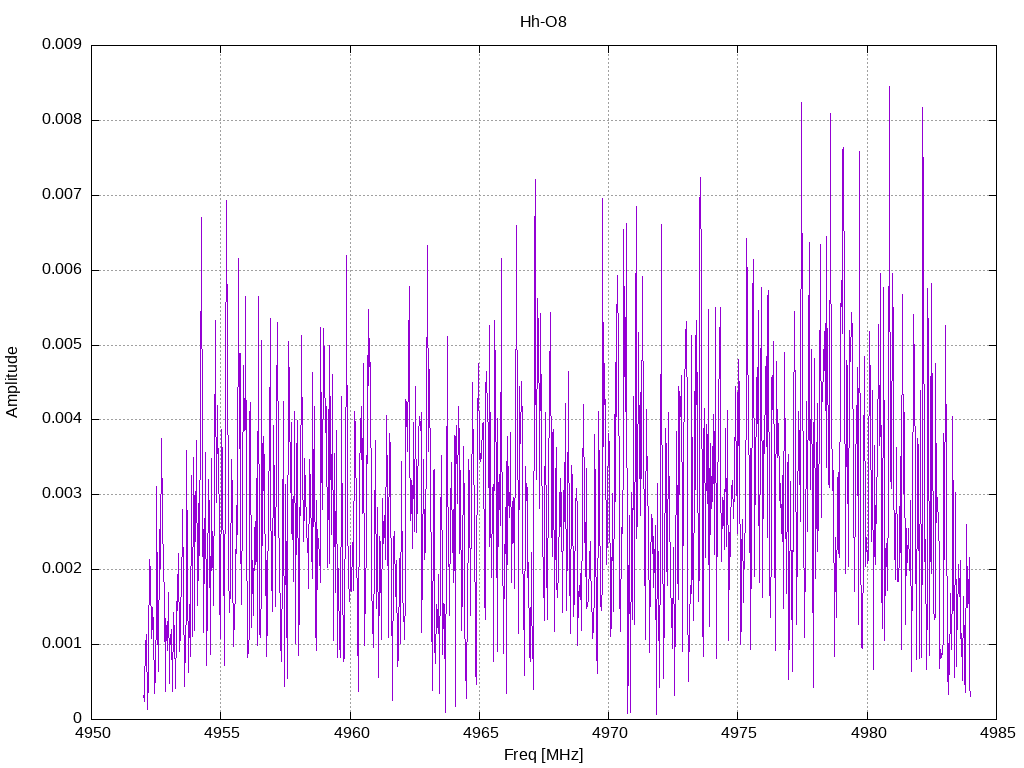The width and height of the screenshot is (1024, 768).
Task: Click y-axis tick label 0.004
Action: click(x=61, y=419)
